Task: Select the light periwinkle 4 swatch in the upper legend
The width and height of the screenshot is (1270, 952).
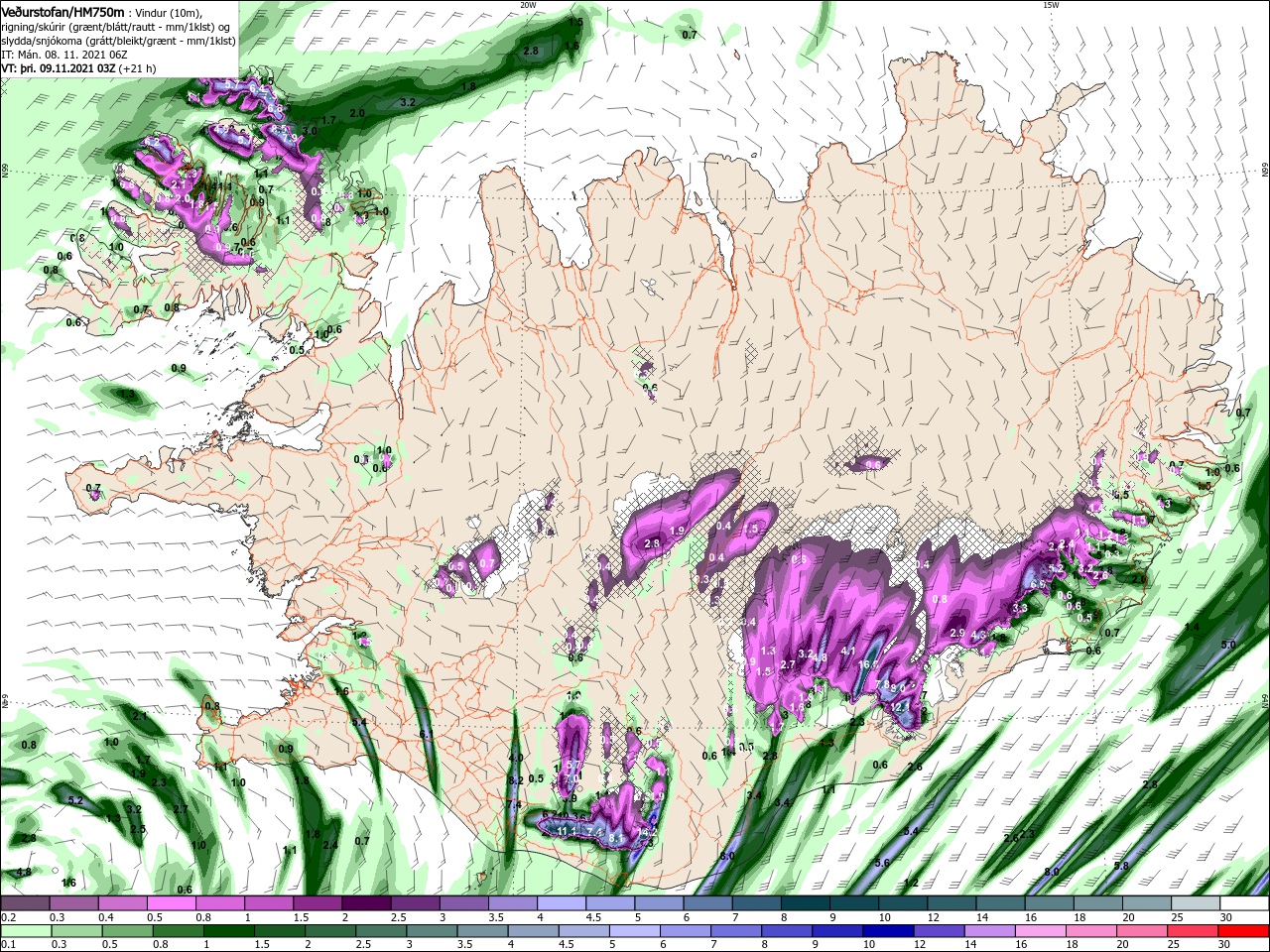Action: [562, 904]
